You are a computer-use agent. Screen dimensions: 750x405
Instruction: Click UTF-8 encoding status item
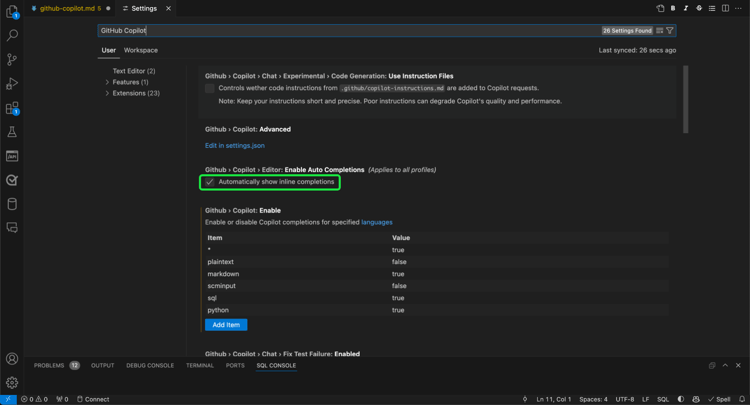click(x=625, y=399)
